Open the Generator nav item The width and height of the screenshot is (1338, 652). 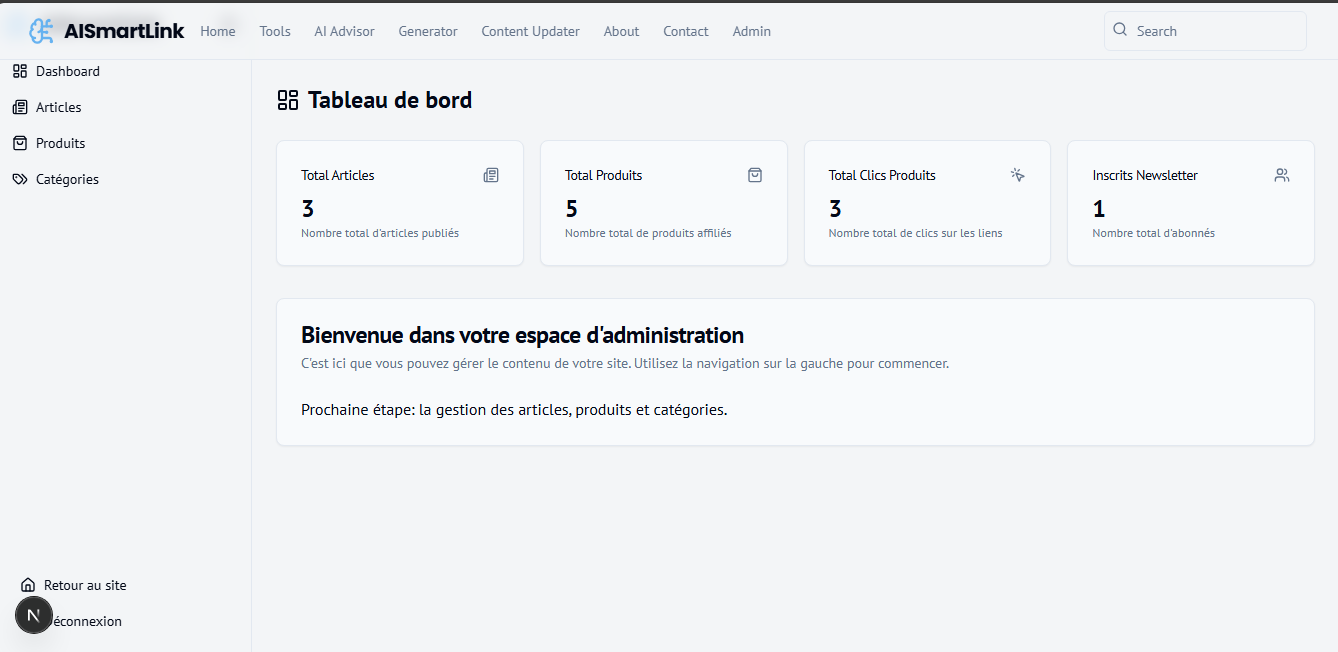[x=428, y=31]
